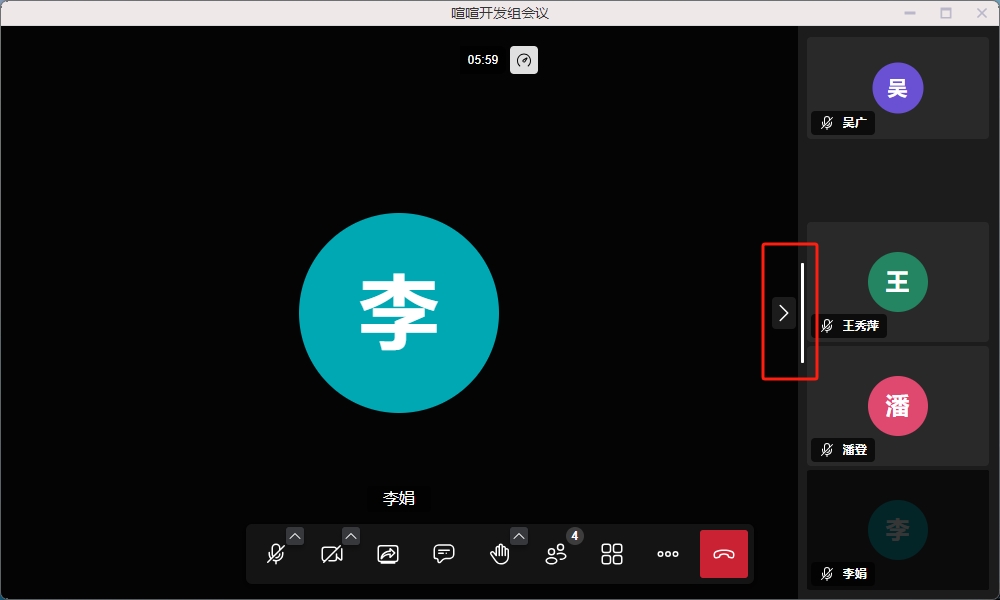
Task: Turn on the camera in the toolbar
Action: (x=332, y=554)
